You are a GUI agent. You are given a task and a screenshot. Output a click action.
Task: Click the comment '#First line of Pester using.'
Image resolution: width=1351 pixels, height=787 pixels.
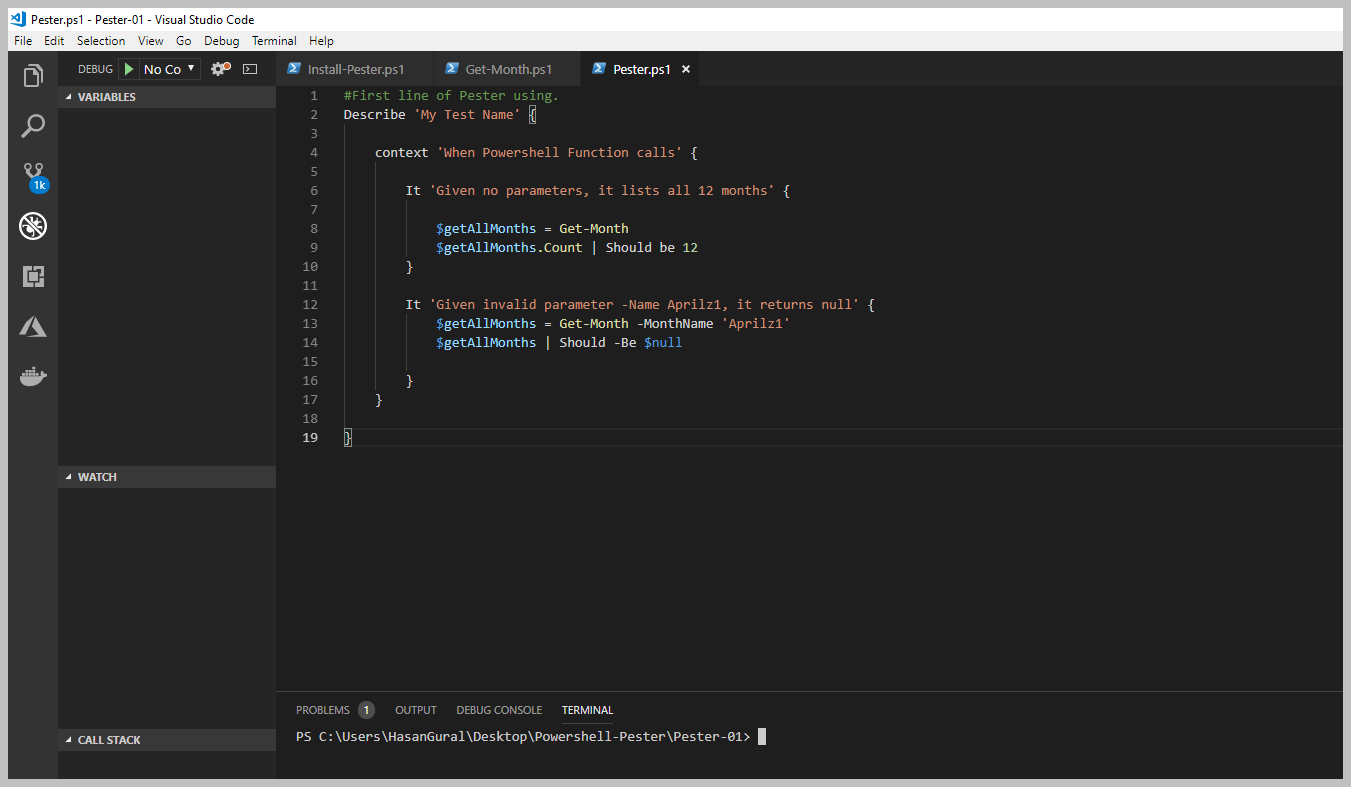(451, 95)
